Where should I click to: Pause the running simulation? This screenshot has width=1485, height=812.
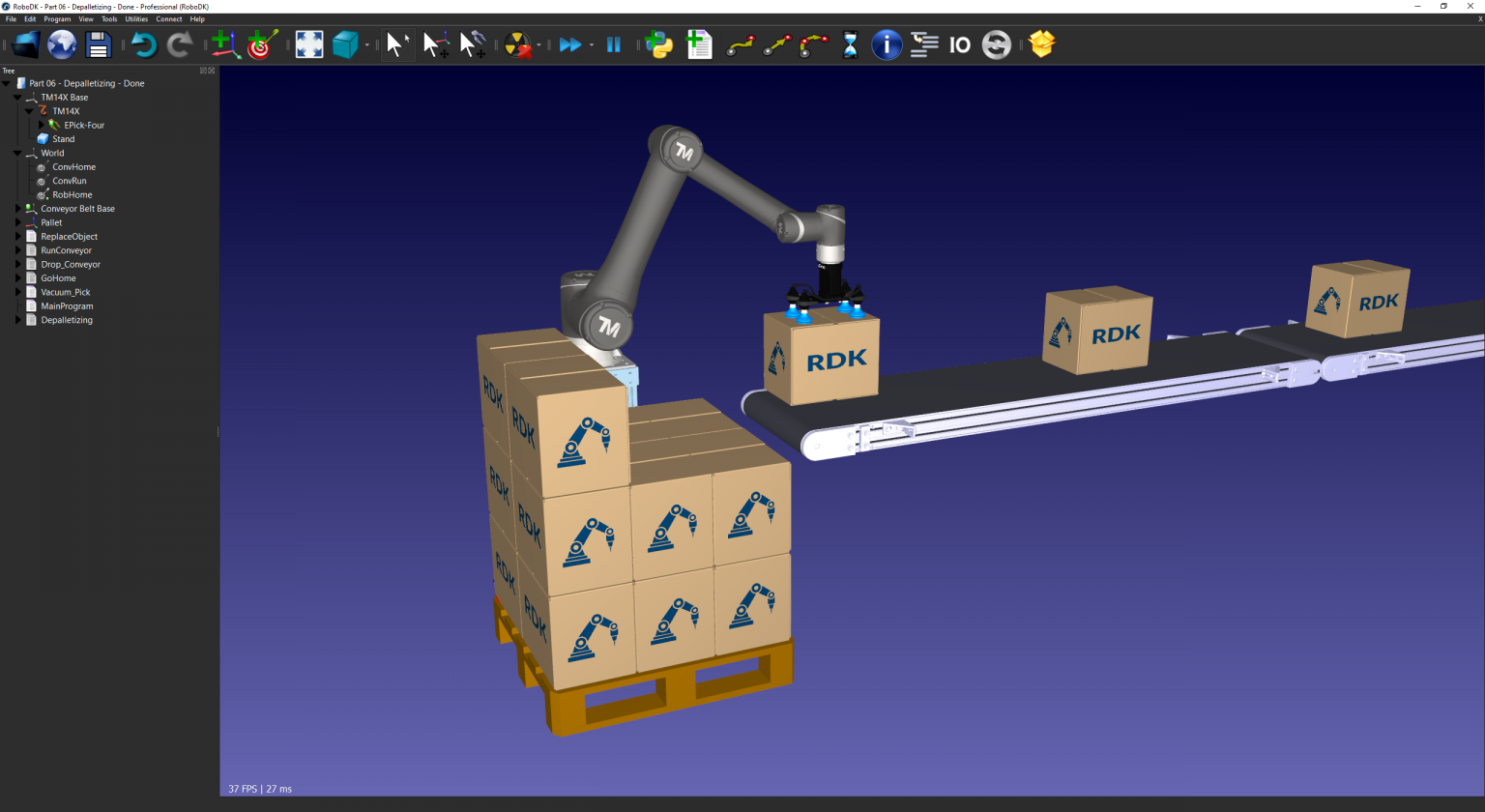pyautogui.click(x=614, y=44)
